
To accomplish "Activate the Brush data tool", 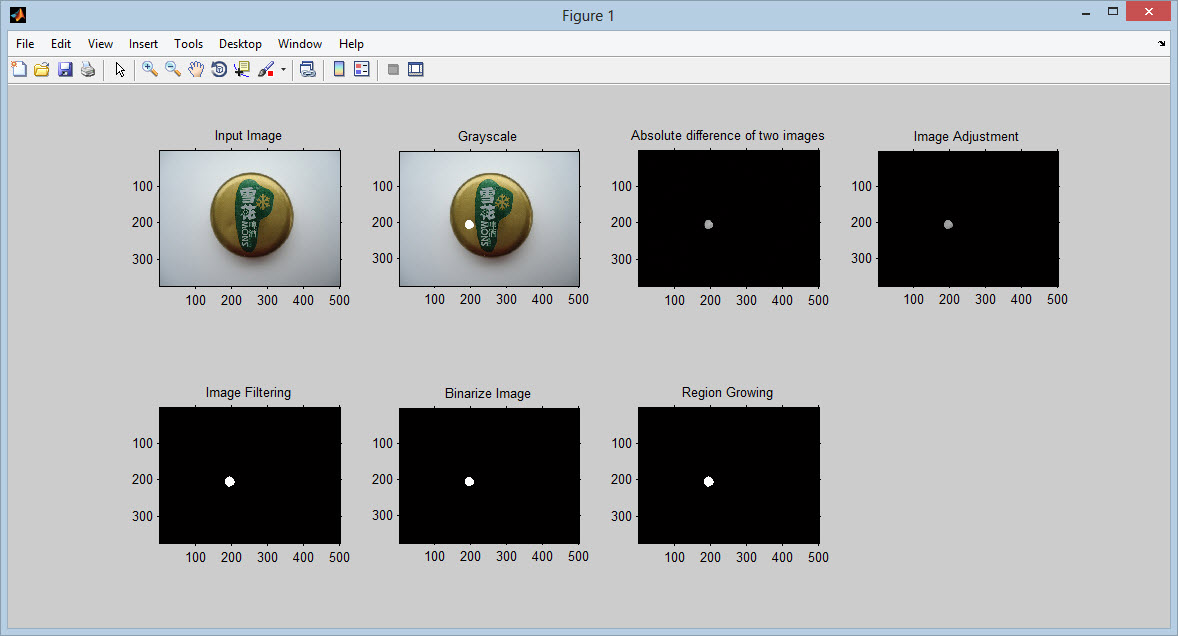I will (x=266, y=70).
